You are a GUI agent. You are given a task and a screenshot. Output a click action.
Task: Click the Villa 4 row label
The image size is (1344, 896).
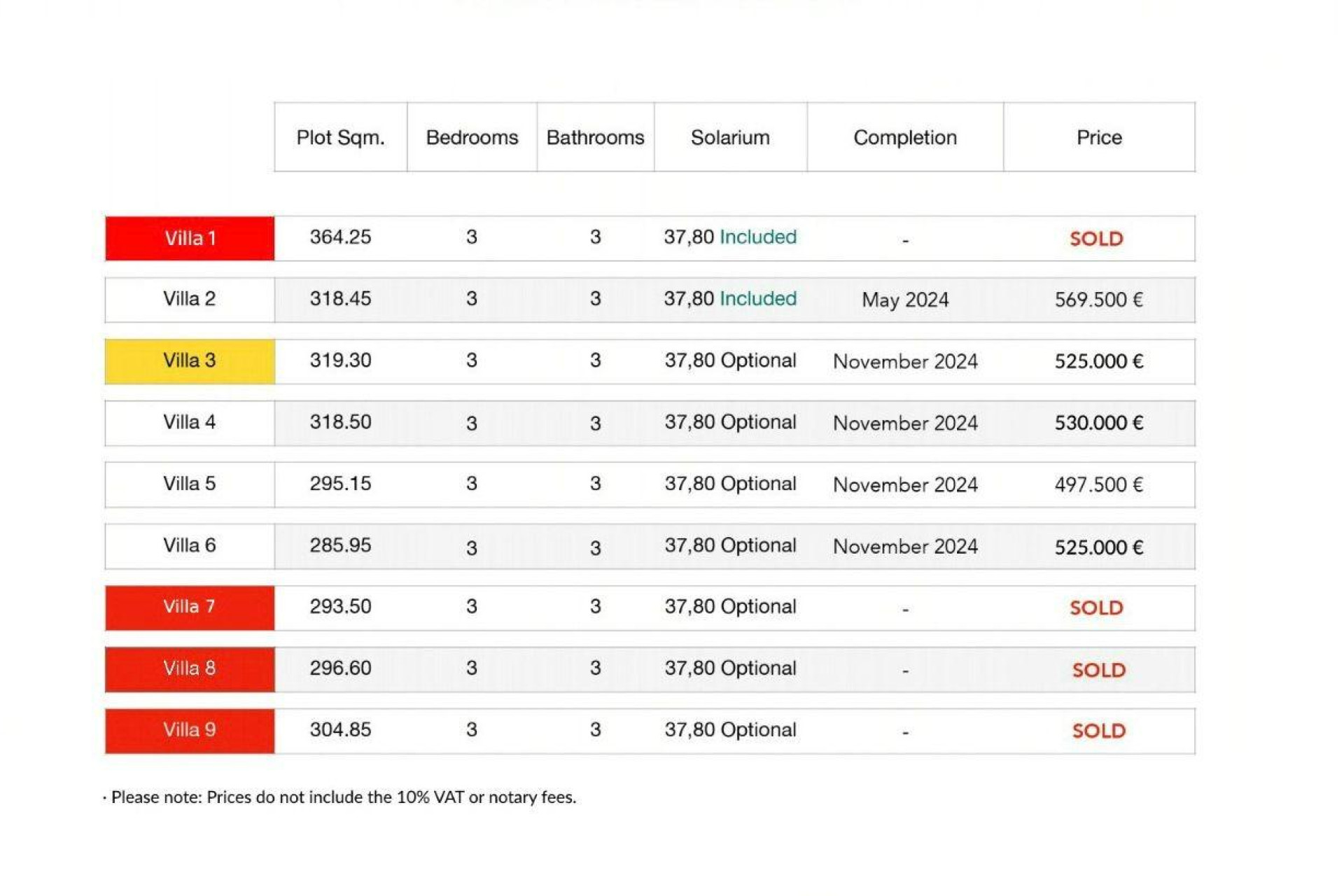point(190,423)
